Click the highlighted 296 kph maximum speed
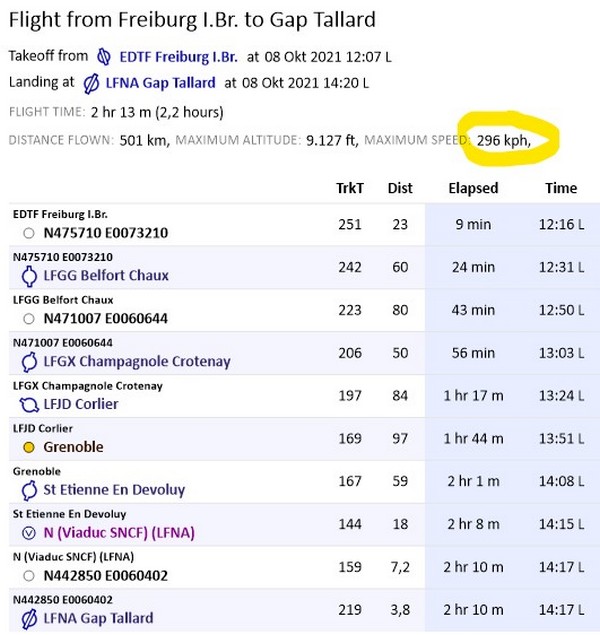Image resolution: width=600 pixels, height=635 pixels. point(503,141)
